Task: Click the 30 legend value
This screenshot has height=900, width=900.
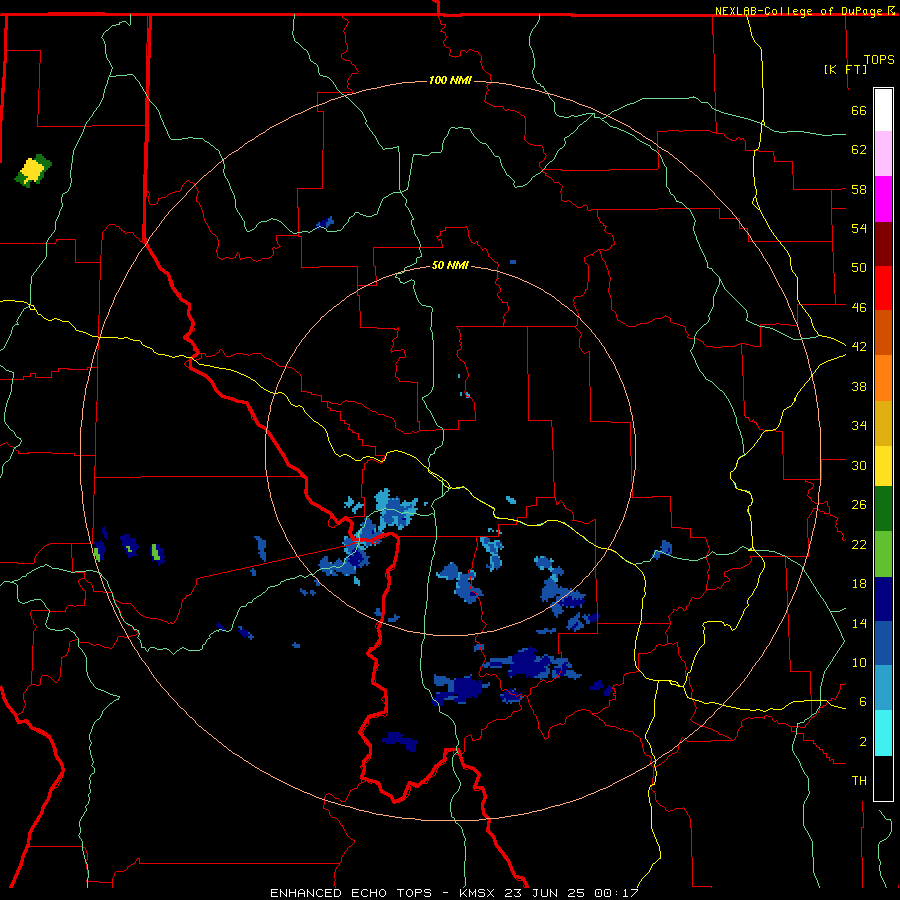Action: (x=859, y=465)
